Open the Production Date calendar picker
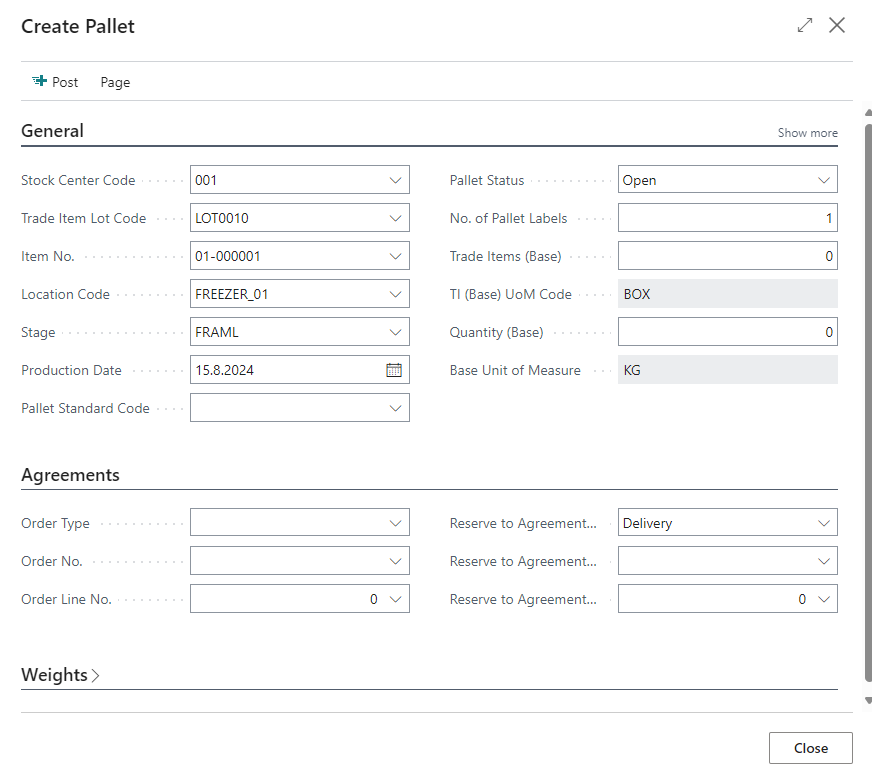This screenshot has width=872, height=780. click(394, 370)
